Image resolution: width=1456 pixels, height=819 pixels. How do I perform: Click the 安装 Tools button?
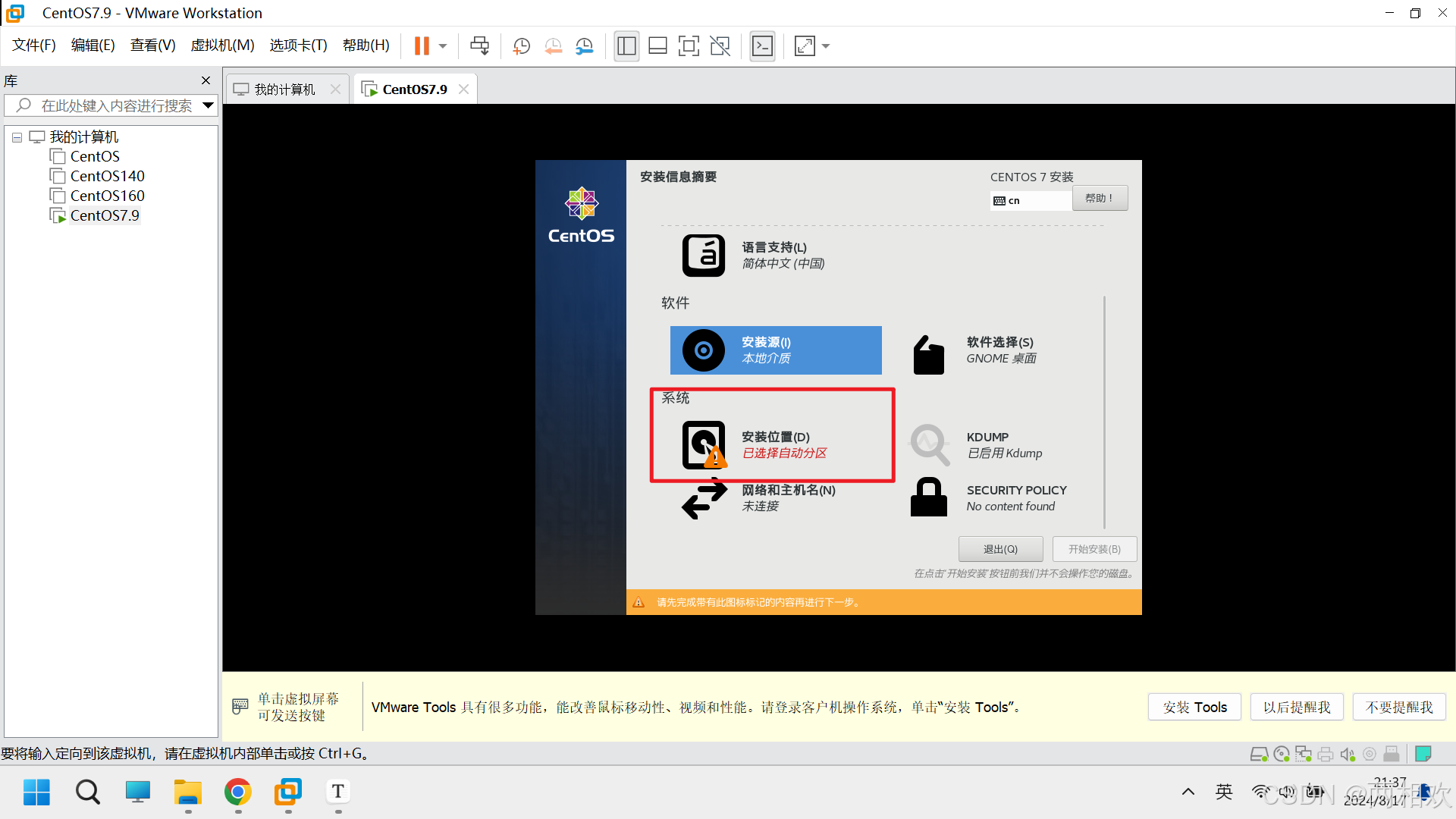click(x=1194, y=707)
